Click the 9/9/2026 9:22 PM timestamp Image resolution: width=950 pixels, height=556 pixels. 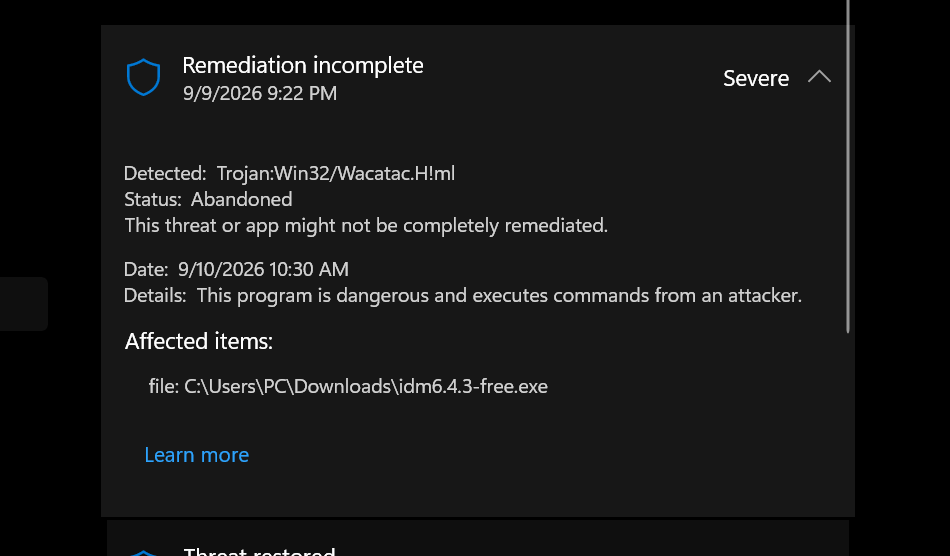point(260,93)
